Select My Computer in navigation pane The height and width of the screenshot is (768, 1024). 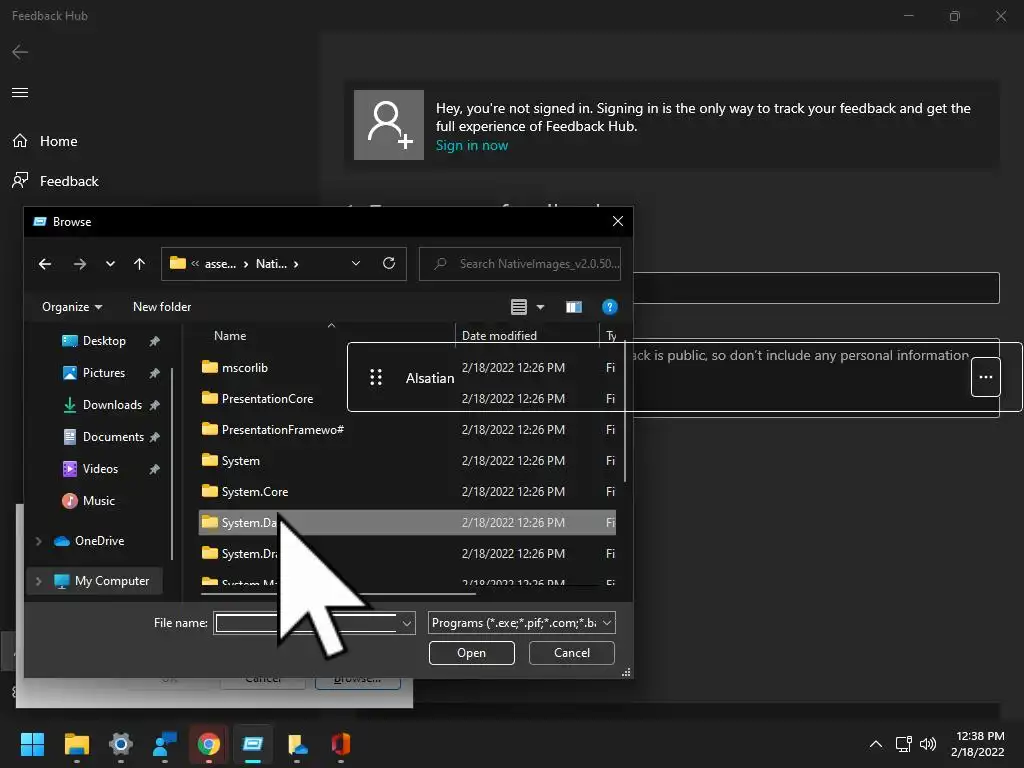pos(111,581)
